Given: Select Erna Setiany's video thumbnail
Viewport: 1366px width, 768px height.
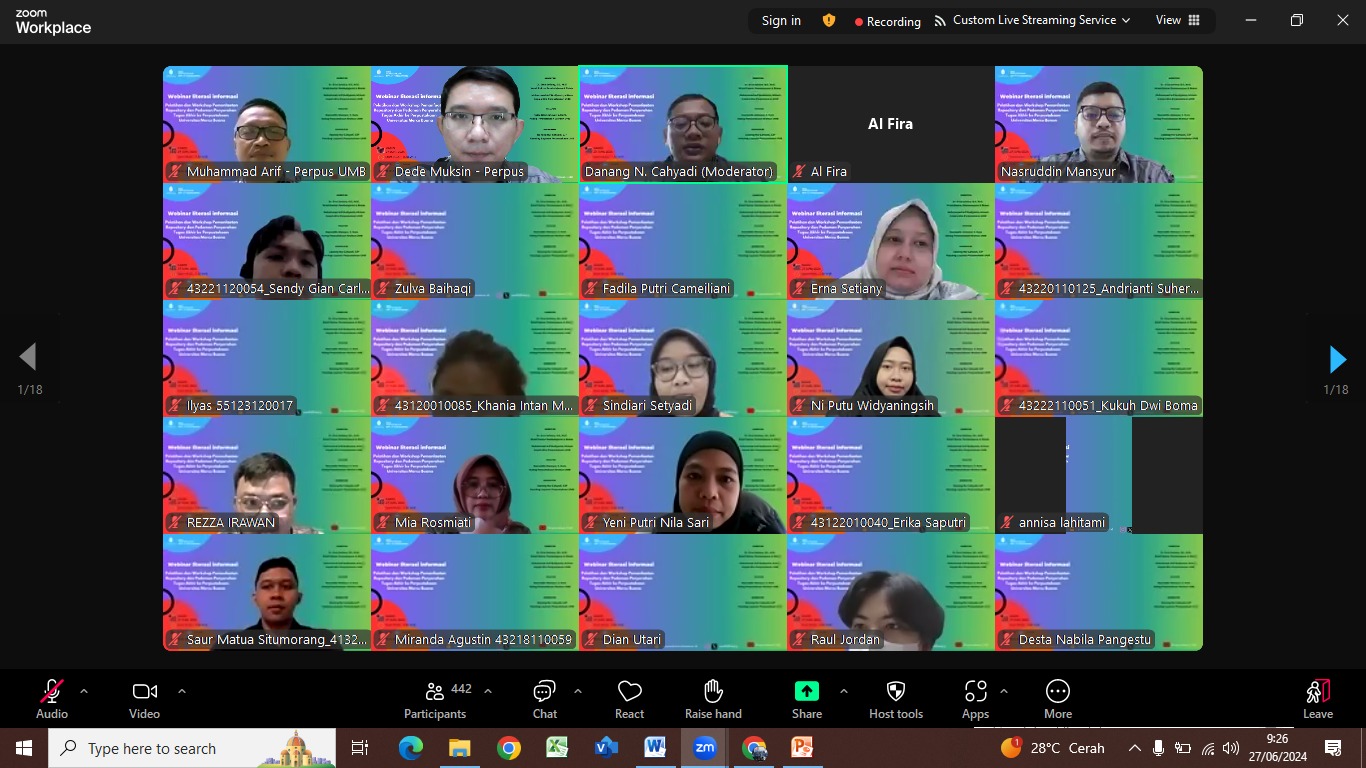Looking at the screenshot, I should [890, 241].
